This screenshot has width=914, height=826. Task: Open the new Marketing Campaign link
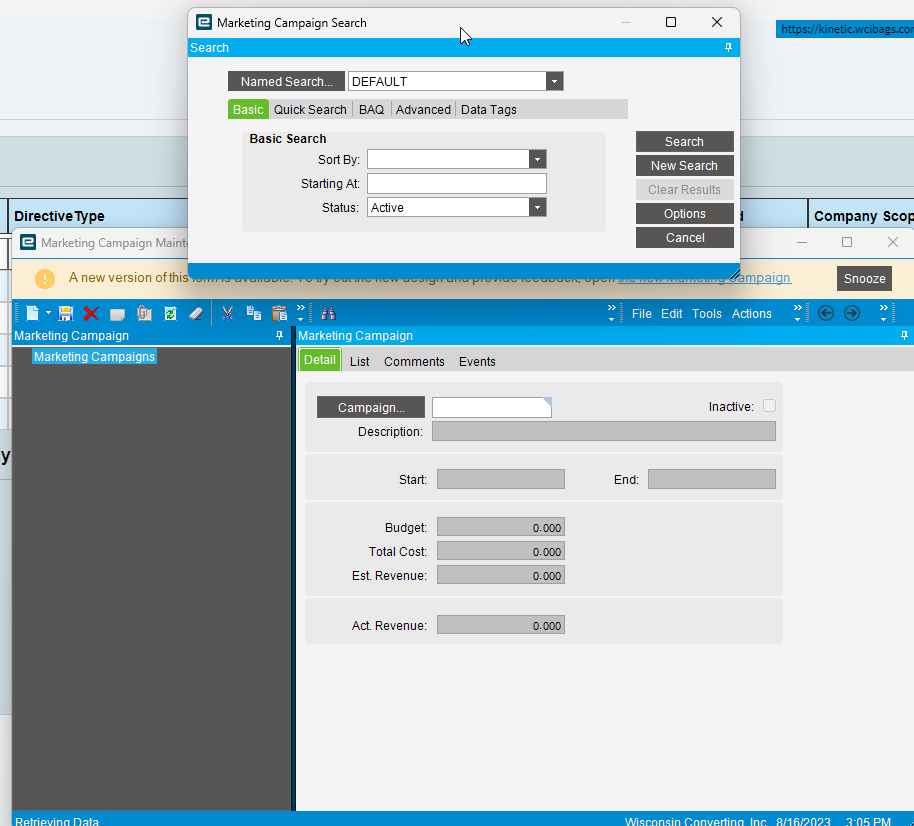point(704,278)
